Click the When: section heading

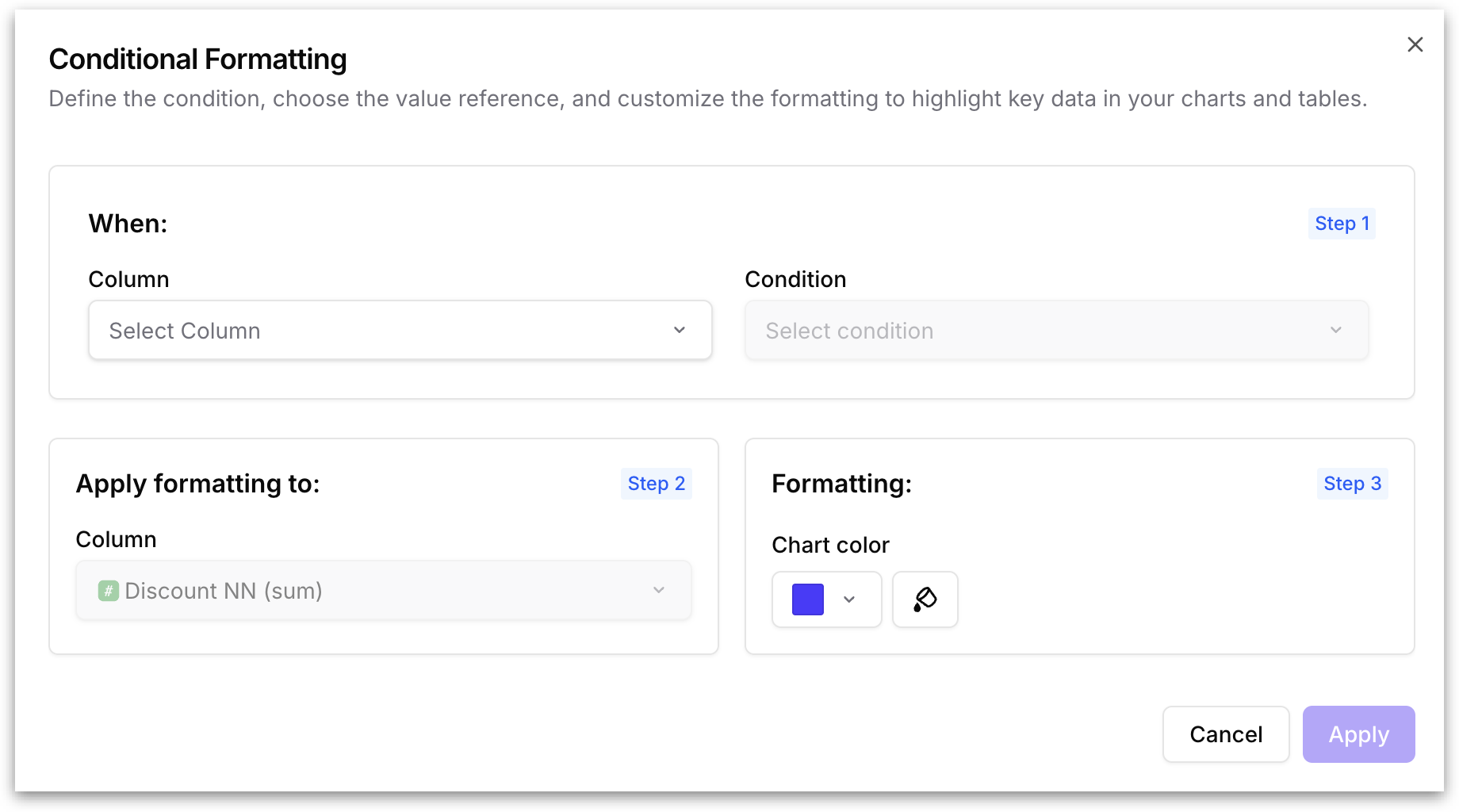[128, 224]
